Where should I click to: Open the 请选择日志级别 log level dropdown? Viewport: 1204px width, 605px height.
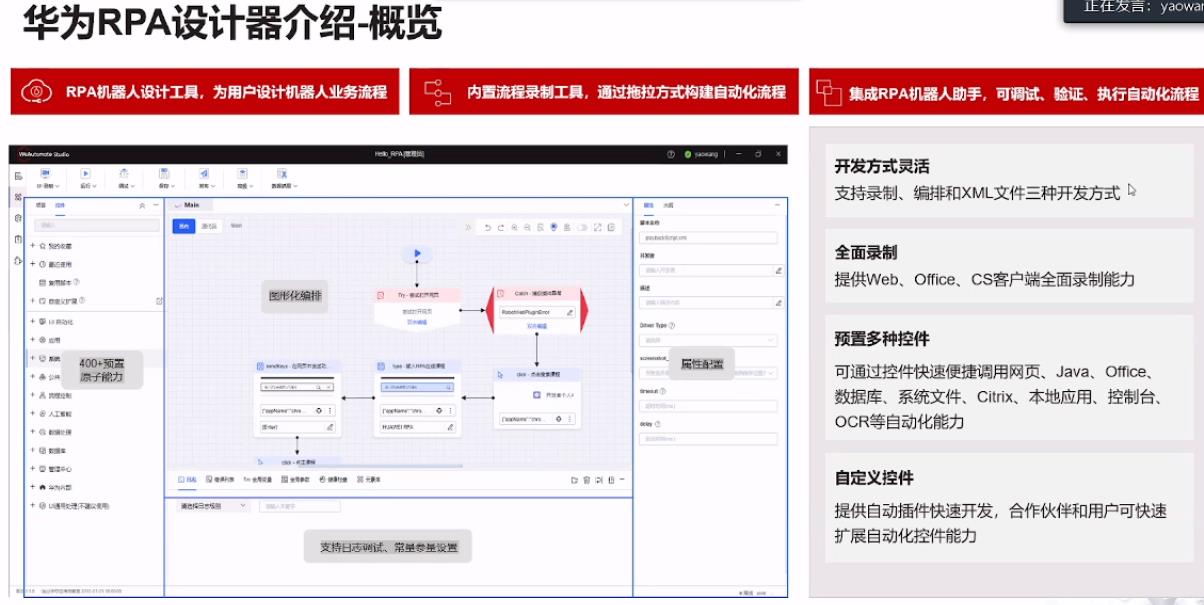[213, 506]
